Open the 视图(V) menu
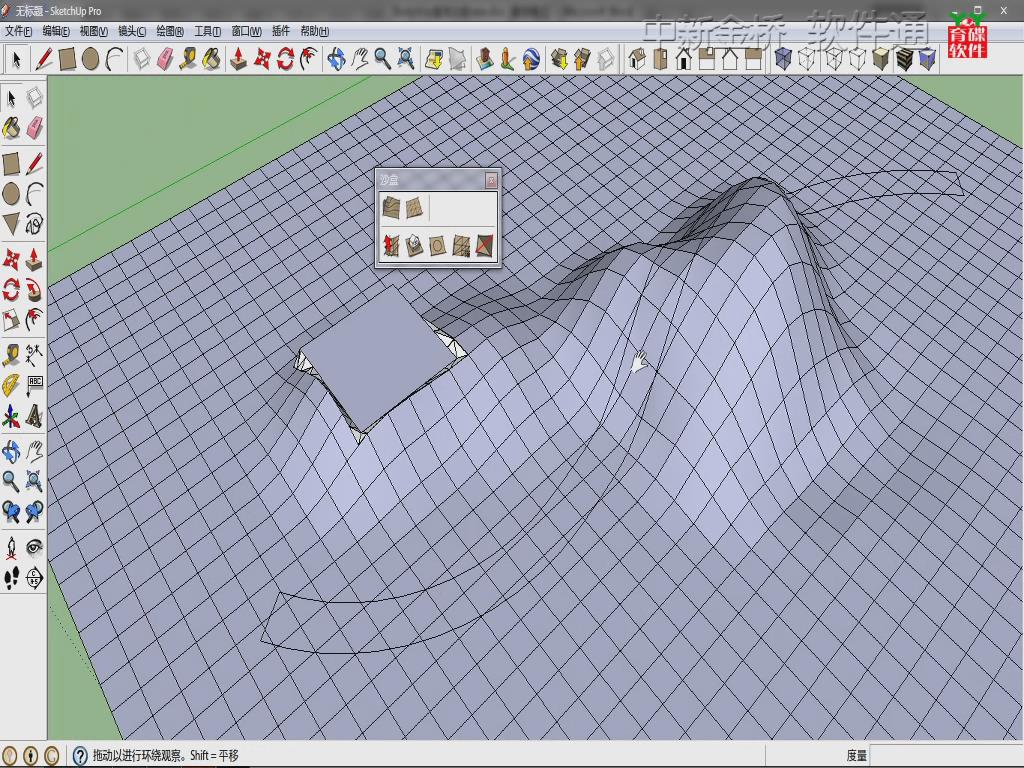Screen dimensions: 1024x768 click(93, 31)
